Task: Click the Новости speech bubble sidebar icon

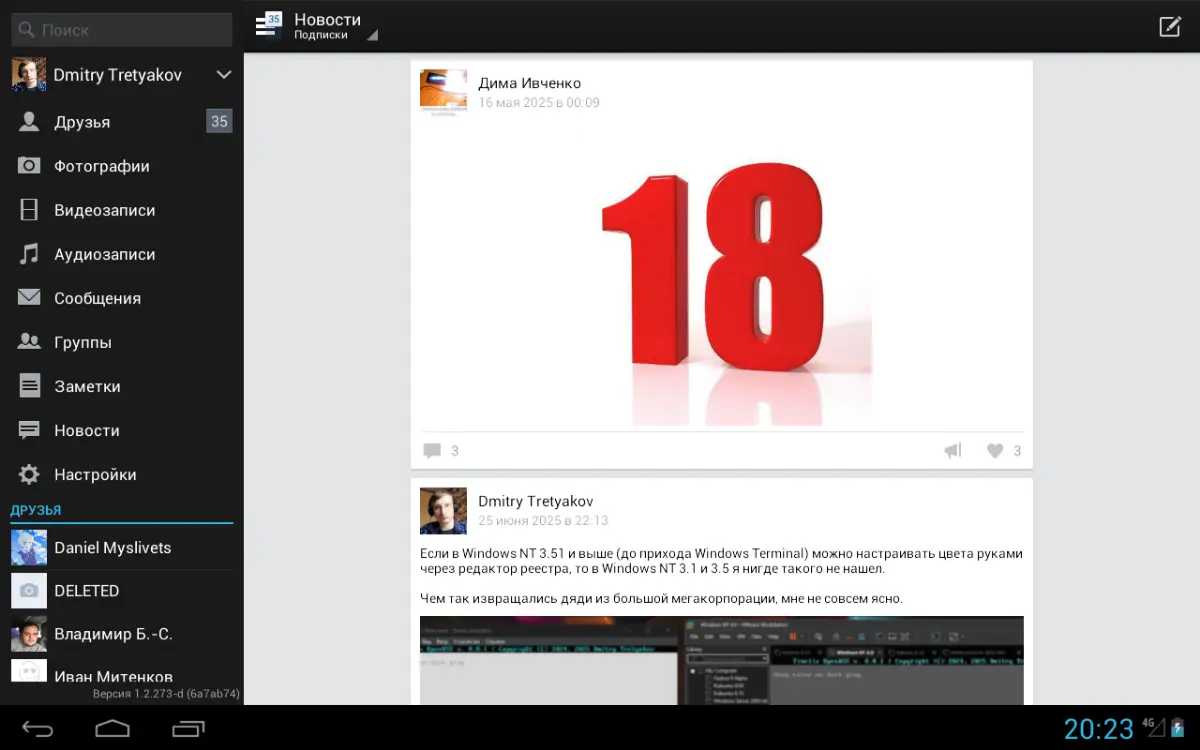Action: (29, 430)
